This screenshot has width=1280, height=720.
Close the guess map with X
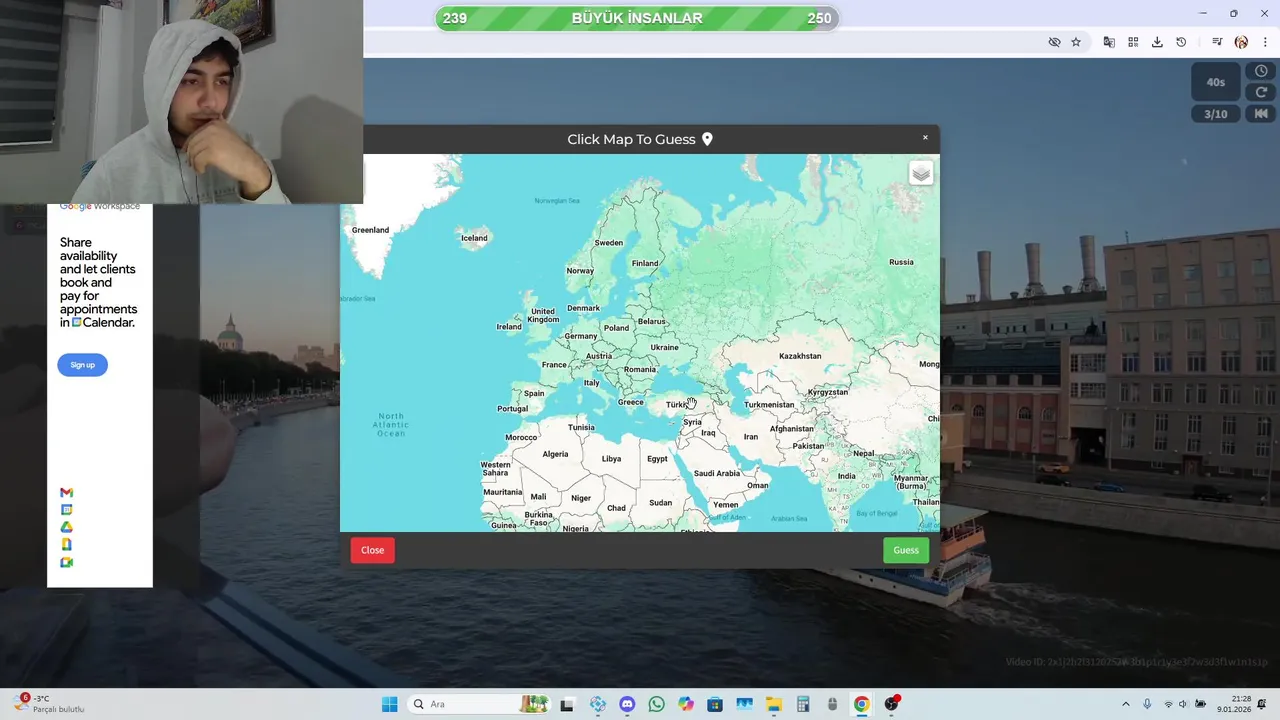[x=925, y=138]
